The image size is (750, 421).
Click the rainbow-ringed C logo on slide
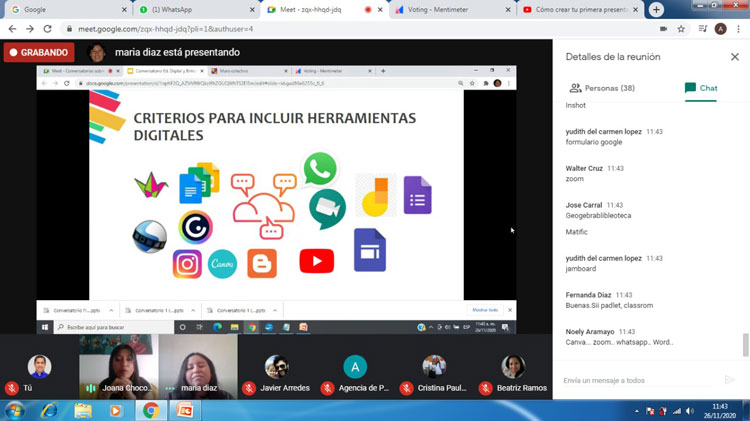(x=196, y=227)
